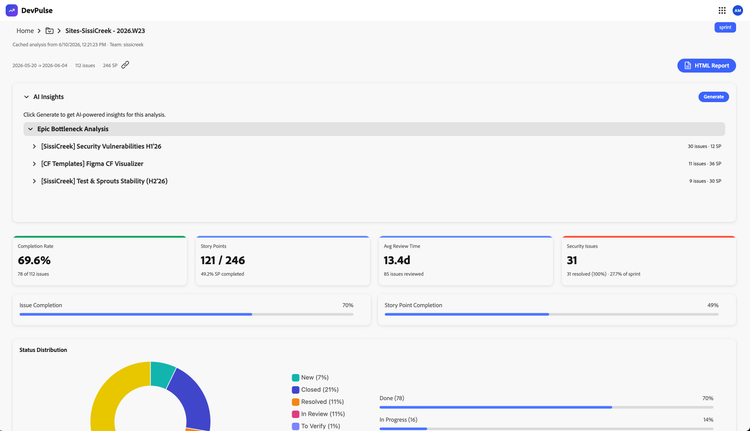Click the Closed legend blue swatch
The height and width of the screenshot is (431, 750).
(296, 390)
